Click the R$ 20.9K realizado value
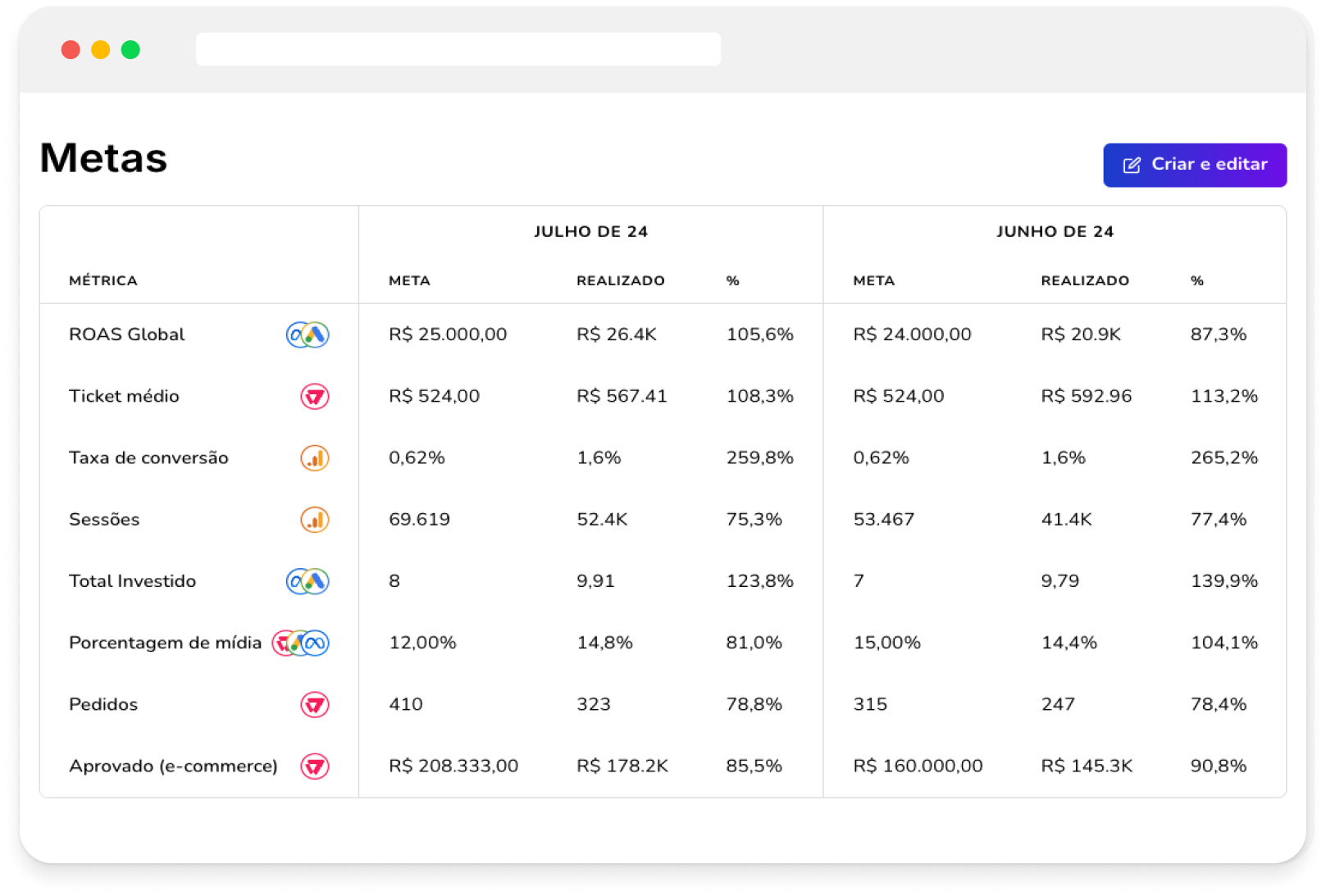 coord(1081,334)
